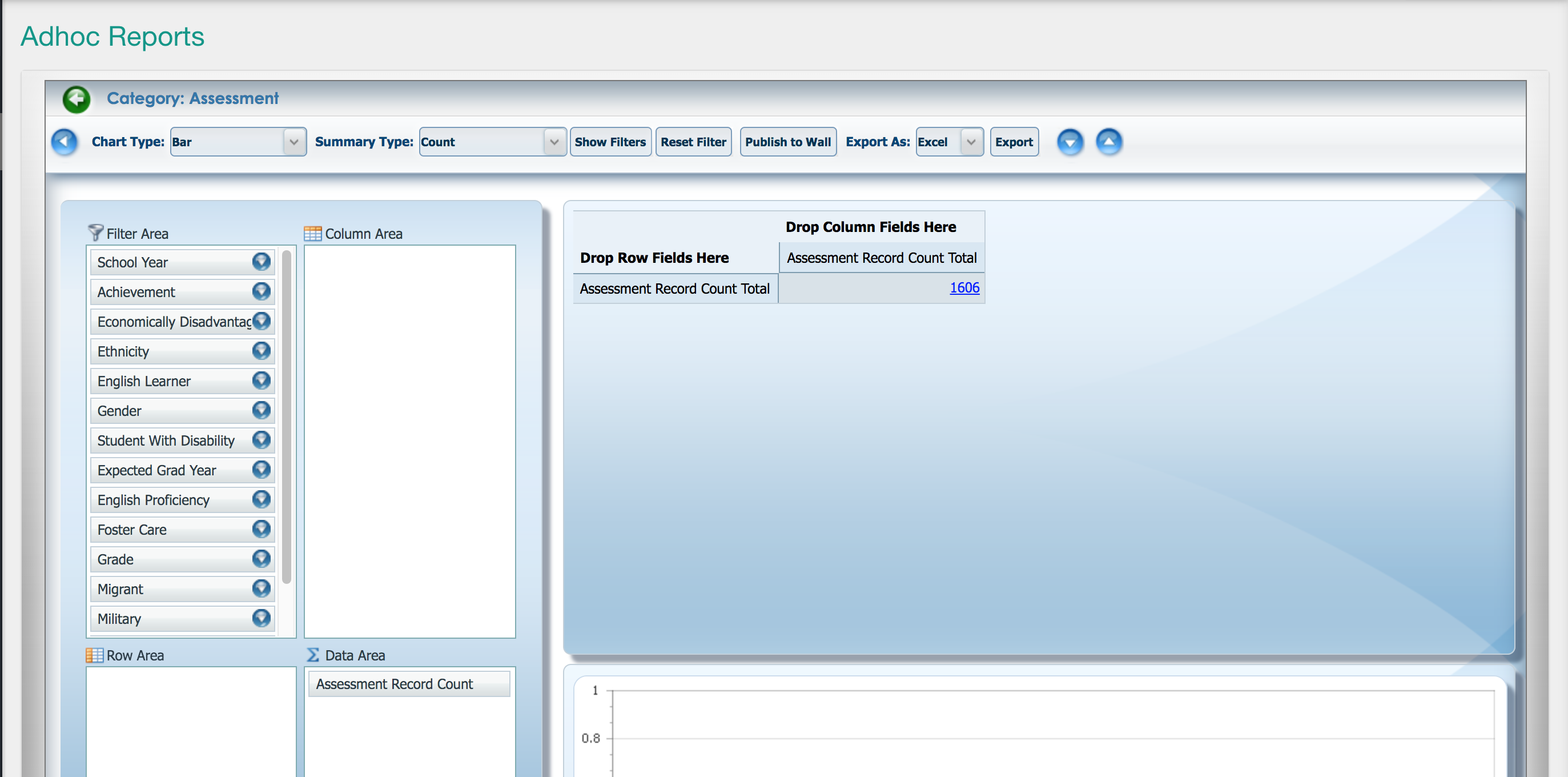
Task: Click the blue expand arrow icon on toolbar
Action: tap(1109, 142)
